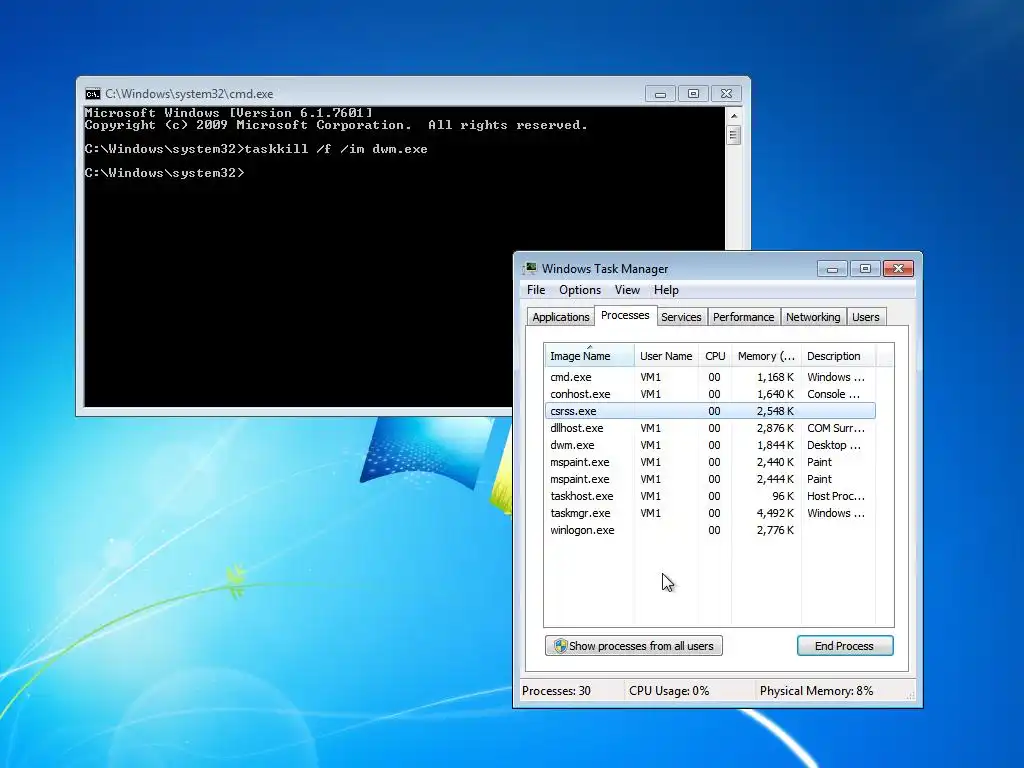Open the Help menu in Task Manager
1024x768 pixels.
point(666,290)
